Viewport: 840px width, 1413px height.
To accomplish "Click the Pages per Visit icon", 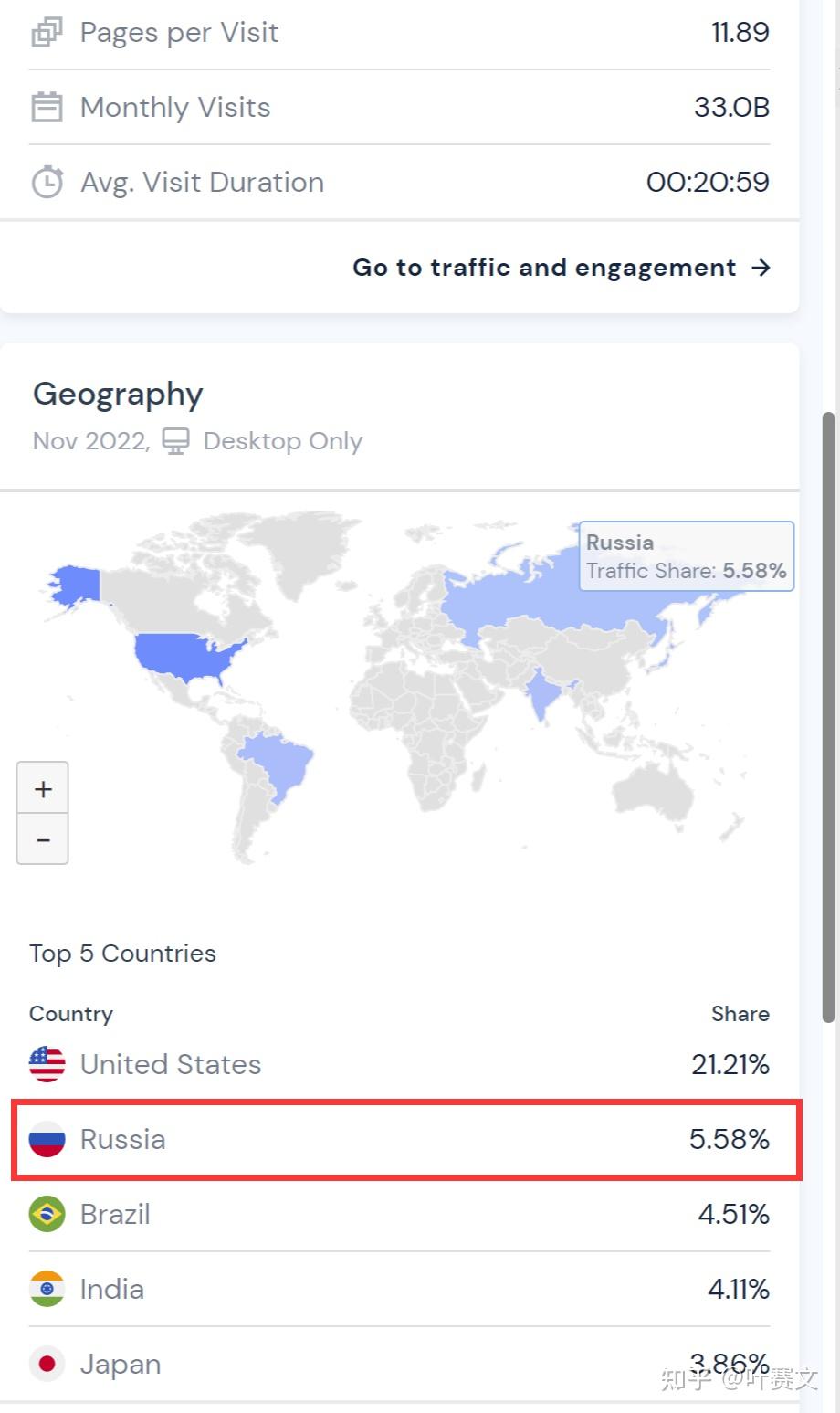I will (x=47, y=33).
